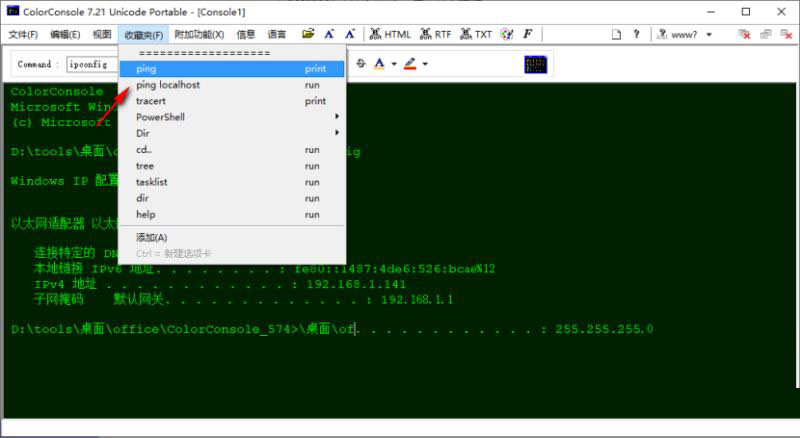Choose tracert from the favorites menu

click(x=232, y=101)
